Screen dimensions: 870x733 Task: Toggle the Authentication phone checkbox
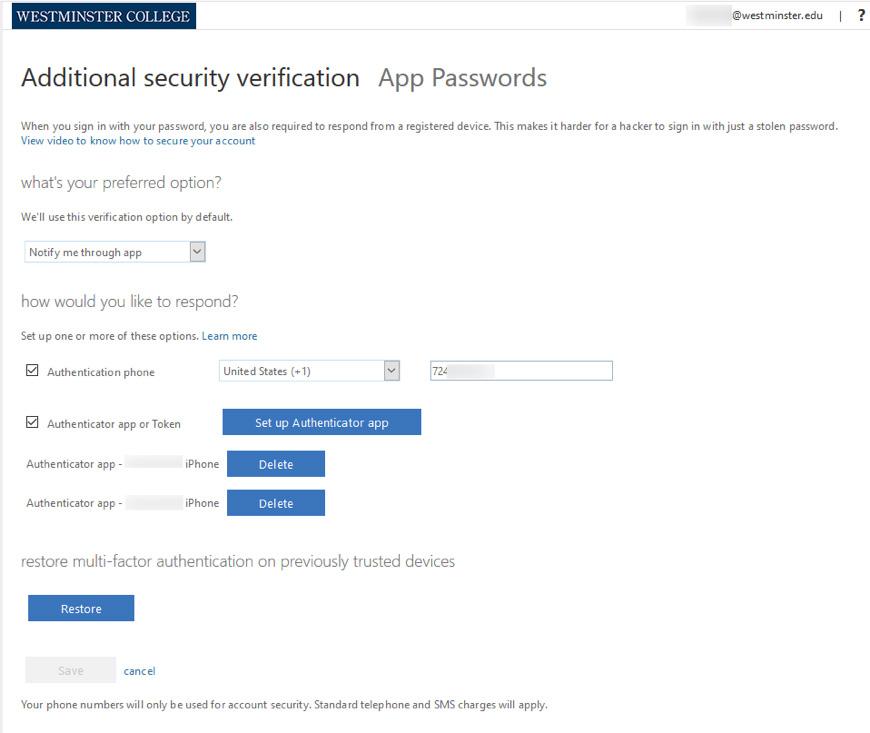coord(32,371)
